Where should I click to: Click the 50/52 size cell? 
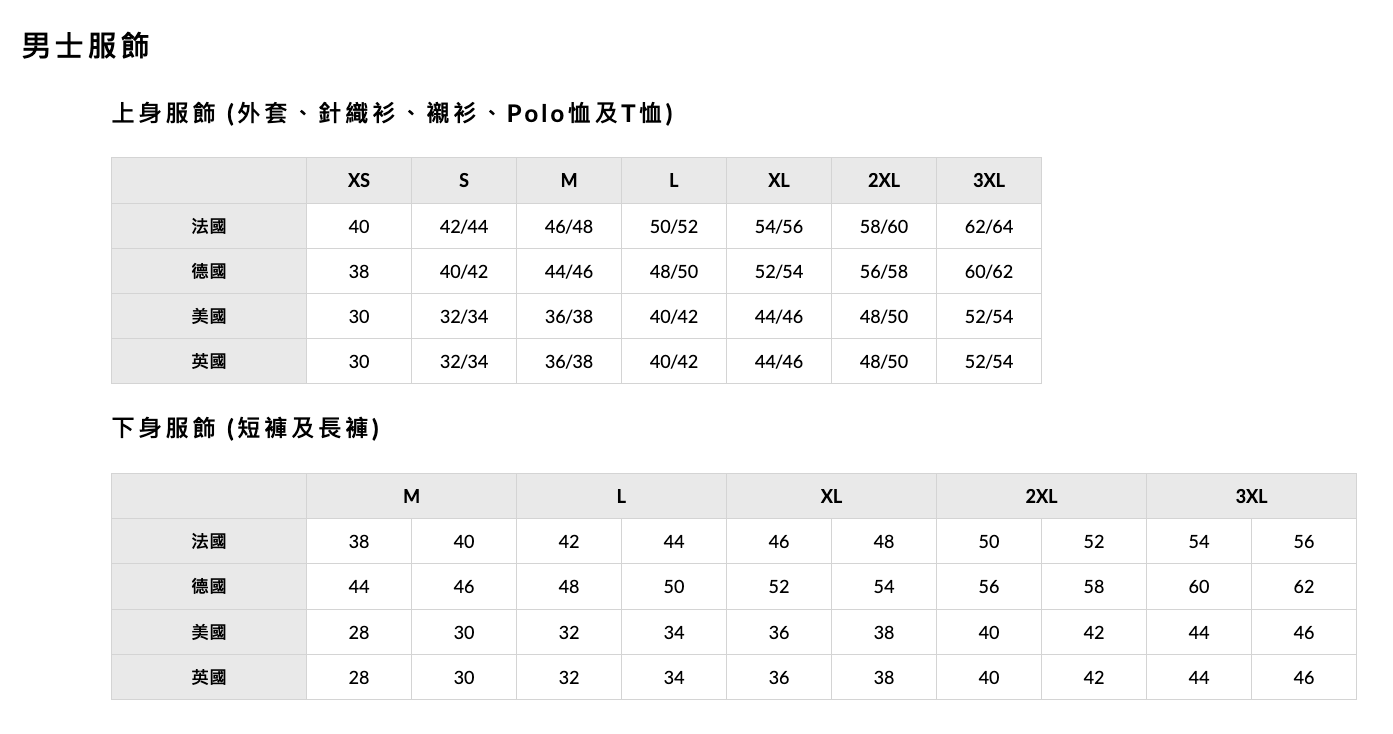point(674,227)
